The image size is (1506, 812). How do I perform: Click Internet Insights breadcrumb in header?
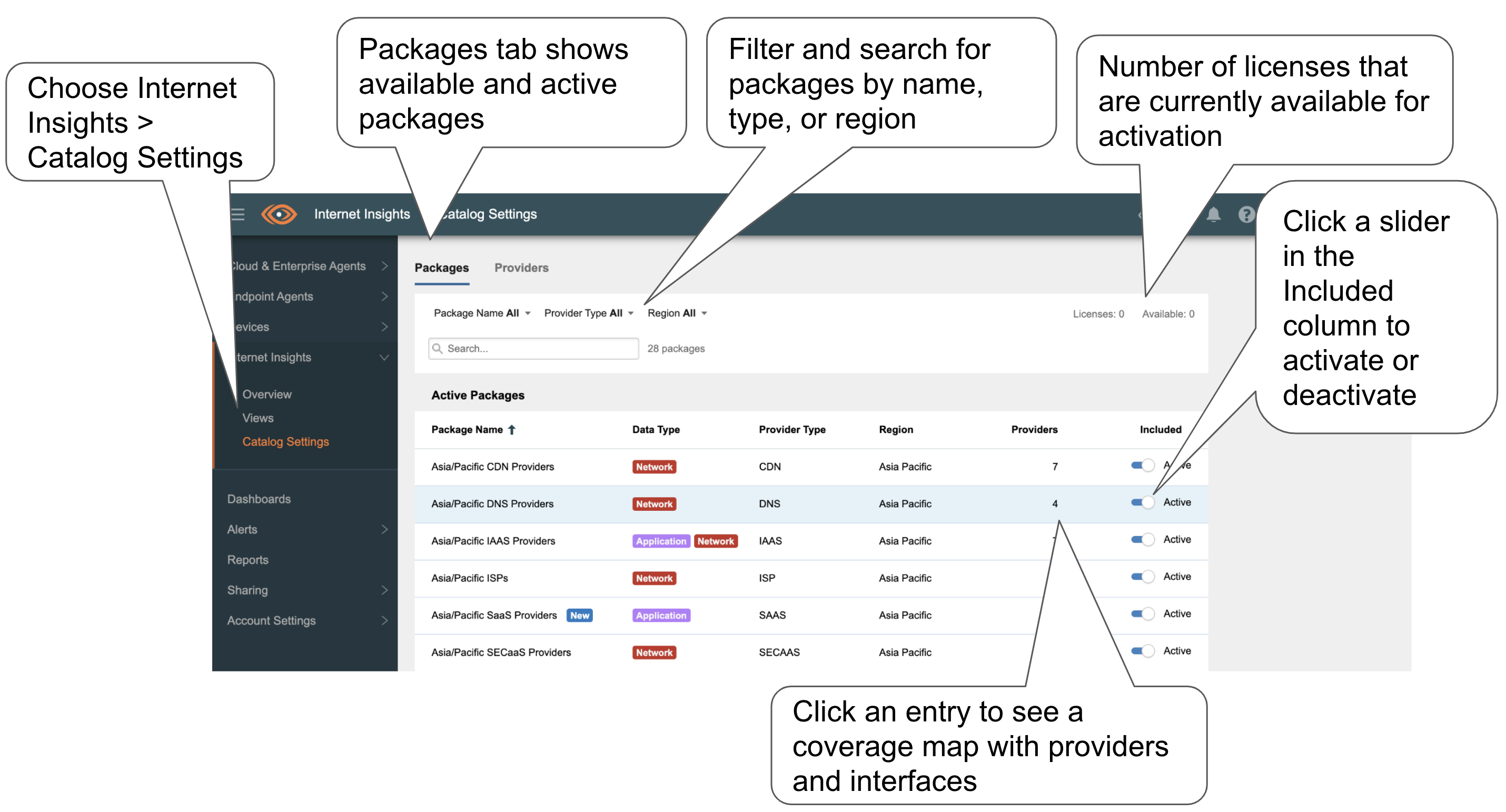[362, 214]
